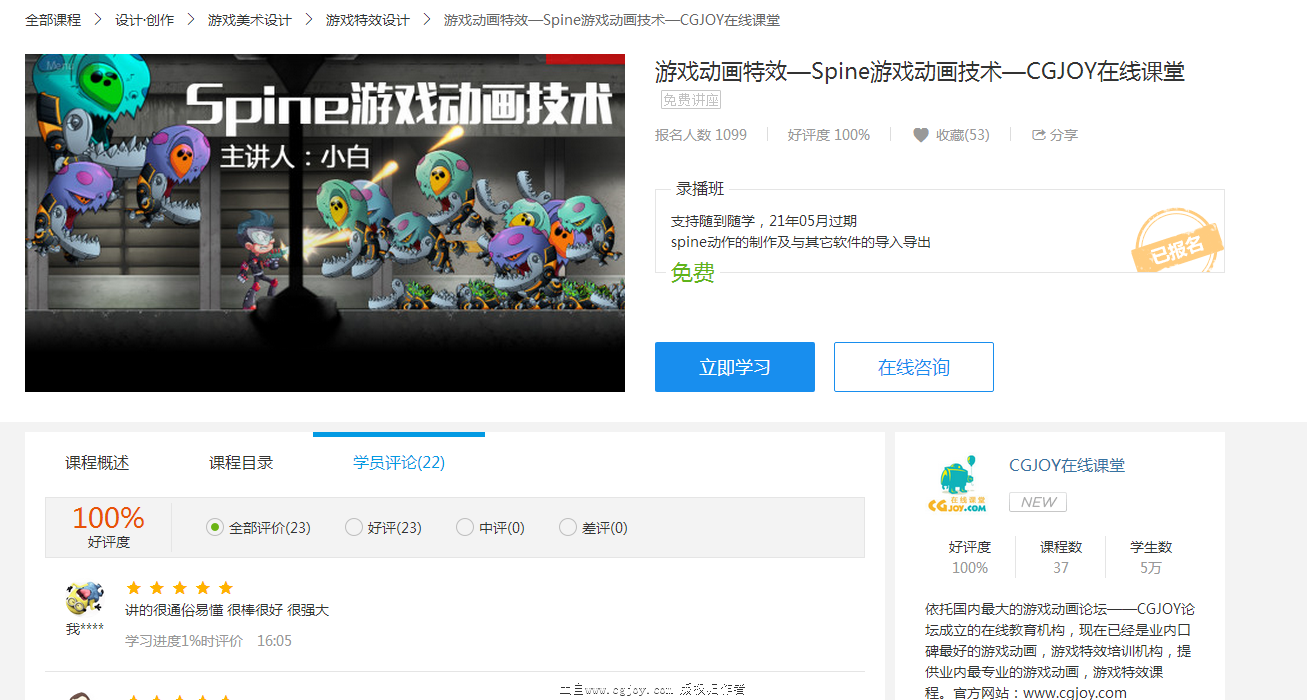Select the 全部评价(23) radio button
This screenshot has height=700, width=1307.
pos(214,527)
